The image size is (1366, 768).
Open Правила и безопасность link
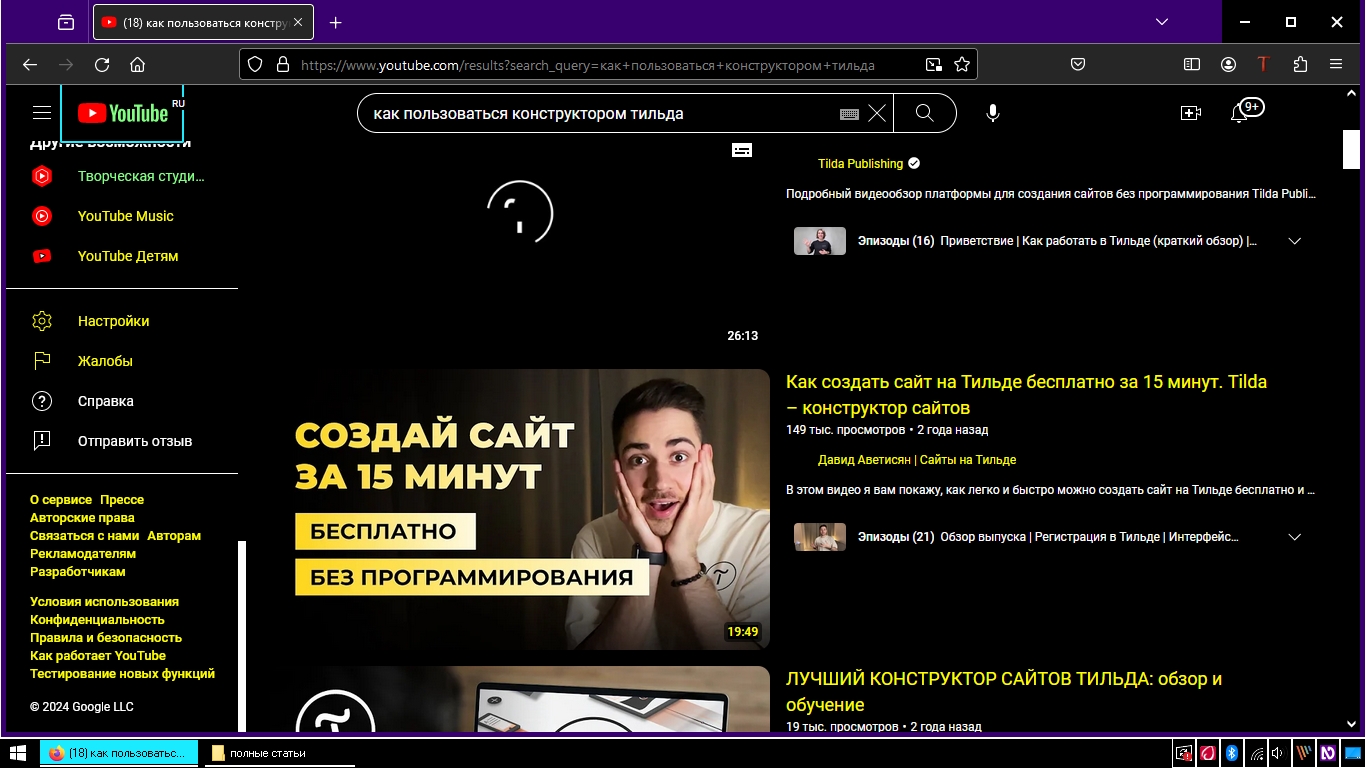(106, 637)
